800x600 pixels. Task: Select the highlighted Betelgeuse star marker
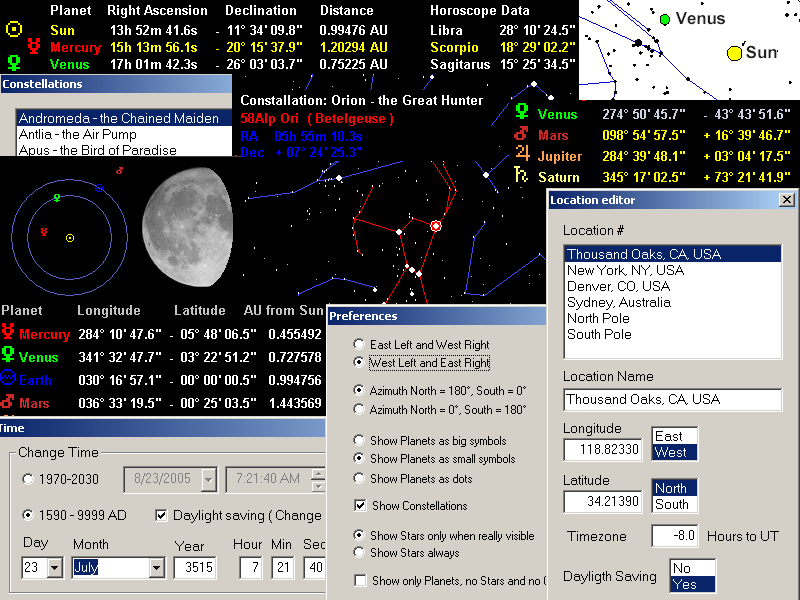pyautogui.click(x=436, y=226)
